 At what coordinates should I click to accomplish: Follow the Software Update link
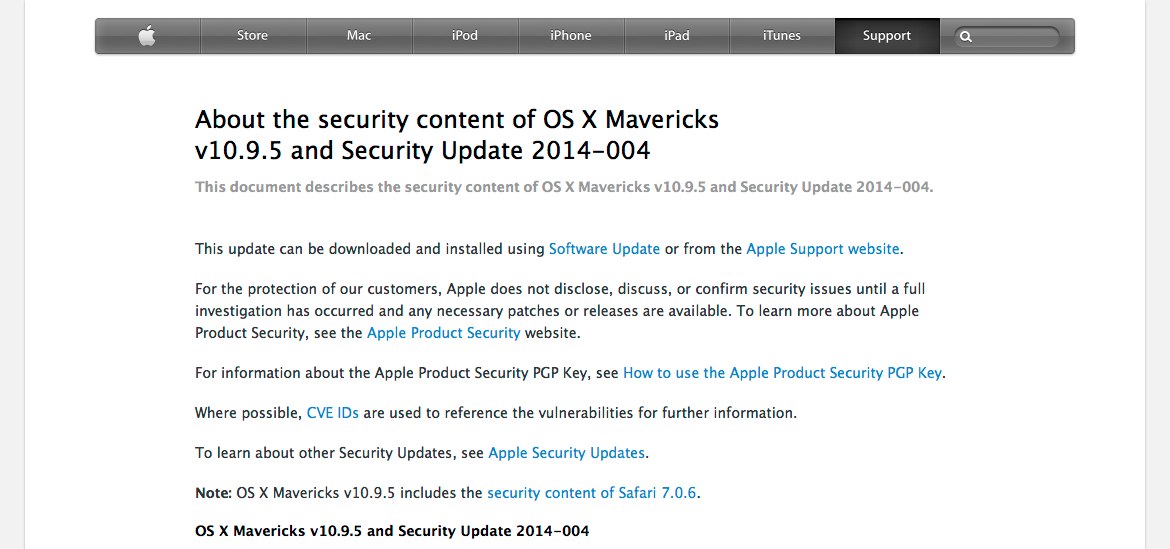604,249
